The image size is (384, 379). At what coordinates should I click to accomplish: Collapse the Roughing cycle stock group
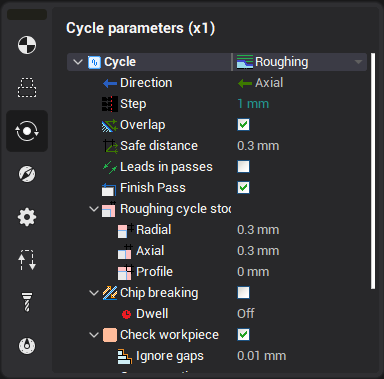94,209
